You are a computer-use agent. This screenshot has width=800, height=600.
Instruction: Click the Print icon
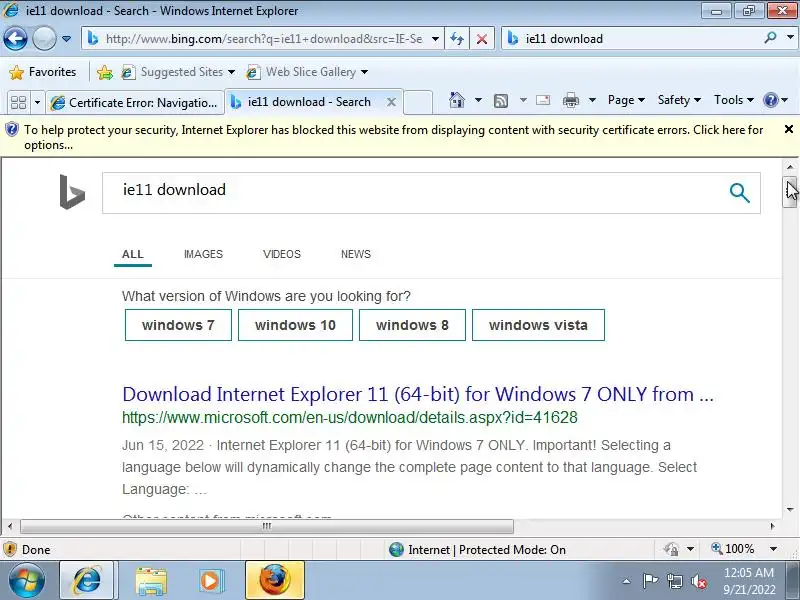[570, 100]
